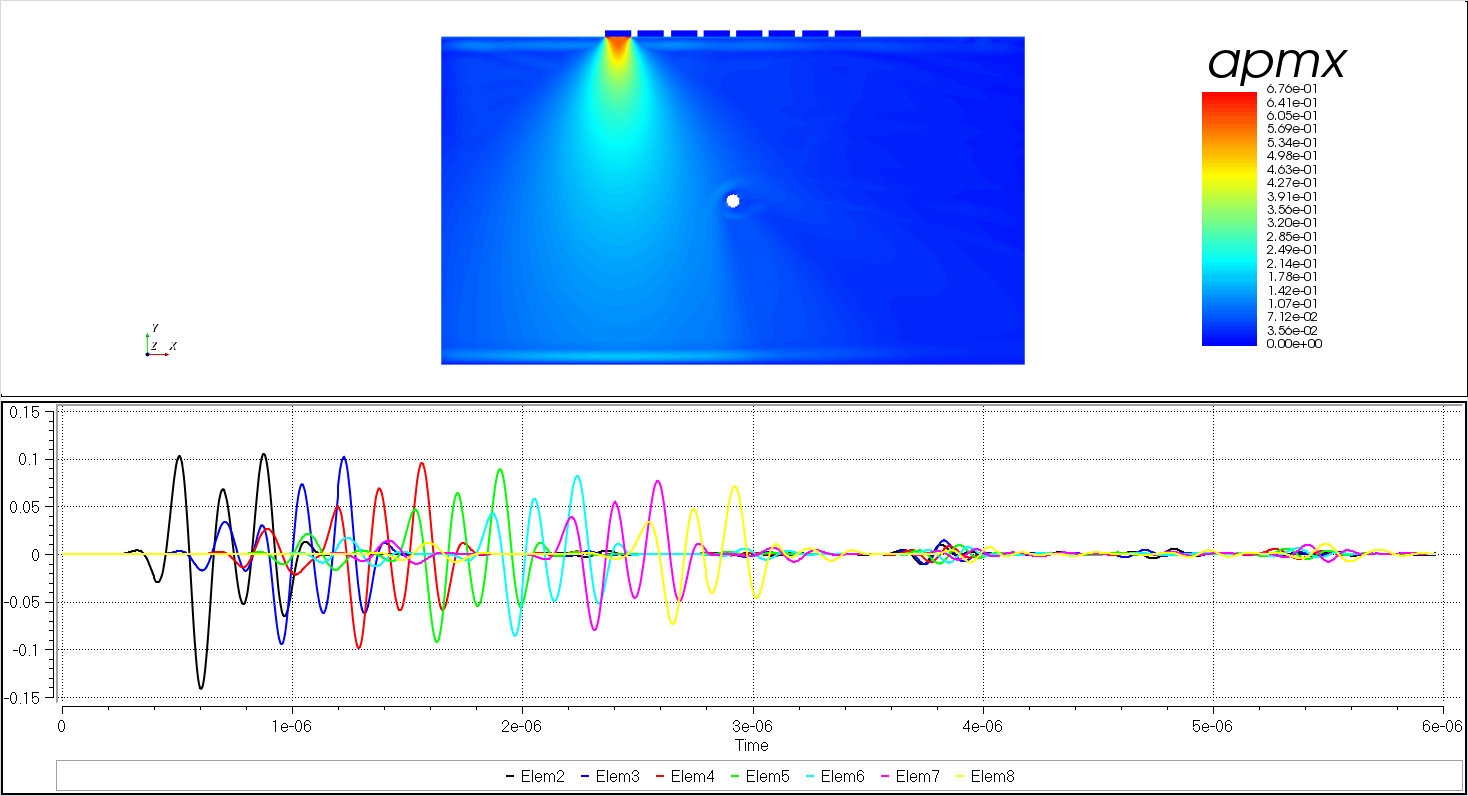The image size is (1468, 796).
Task: Click the 1e-06 time axis label
Action: tap(291, 726)
